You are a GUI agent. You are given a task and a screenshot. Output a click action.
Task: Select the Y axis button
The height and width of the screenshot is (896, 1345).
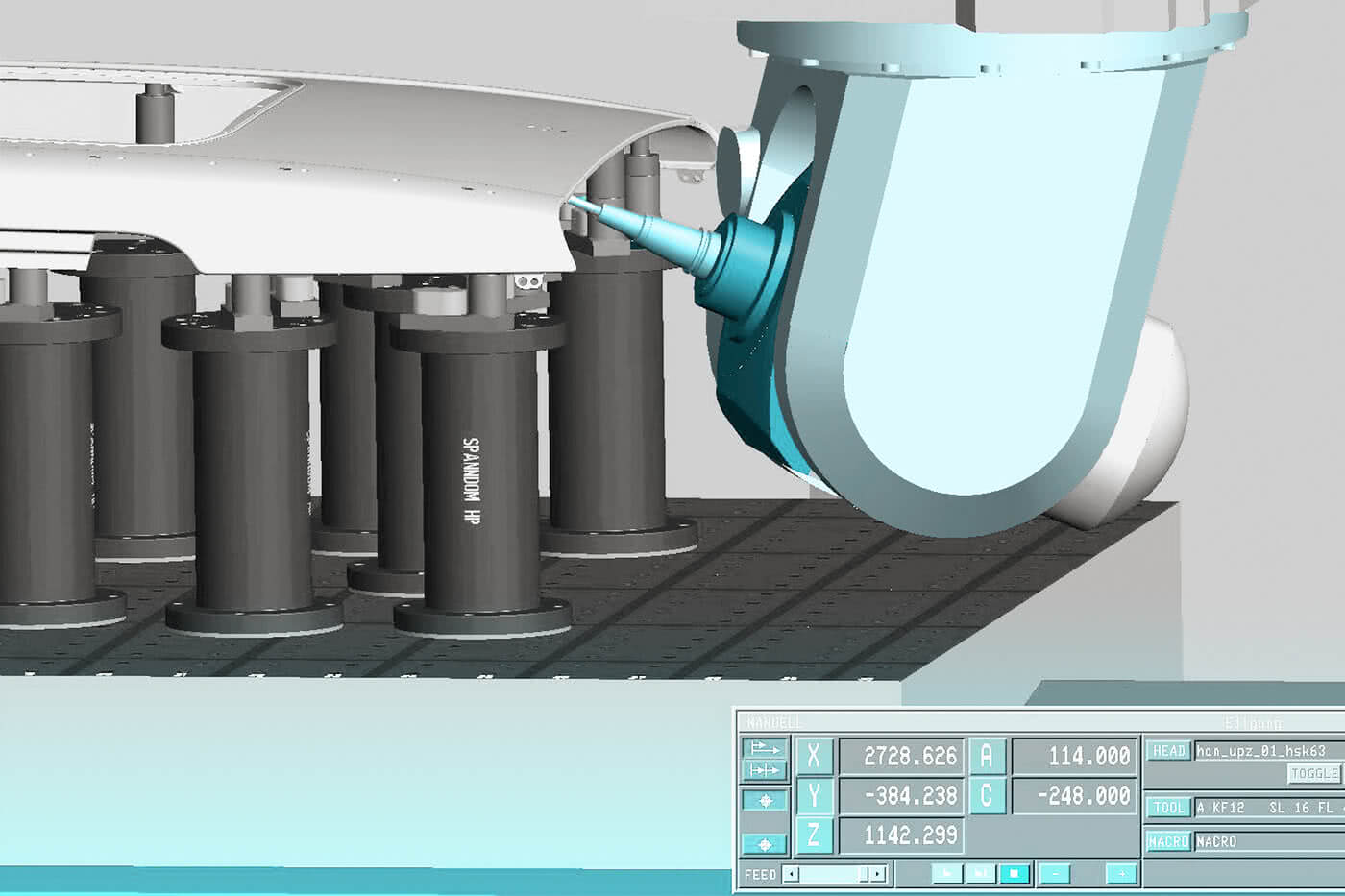point(814,796)
